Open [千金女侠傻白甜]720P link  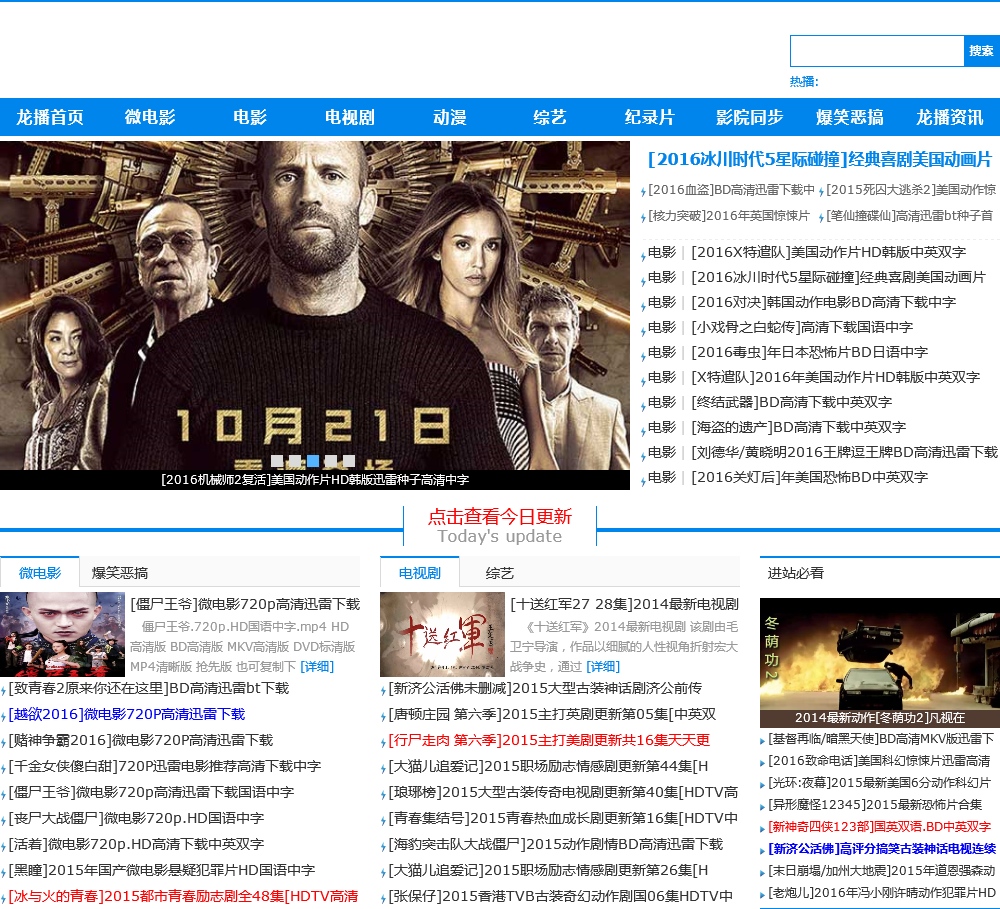tap(164, 766)
